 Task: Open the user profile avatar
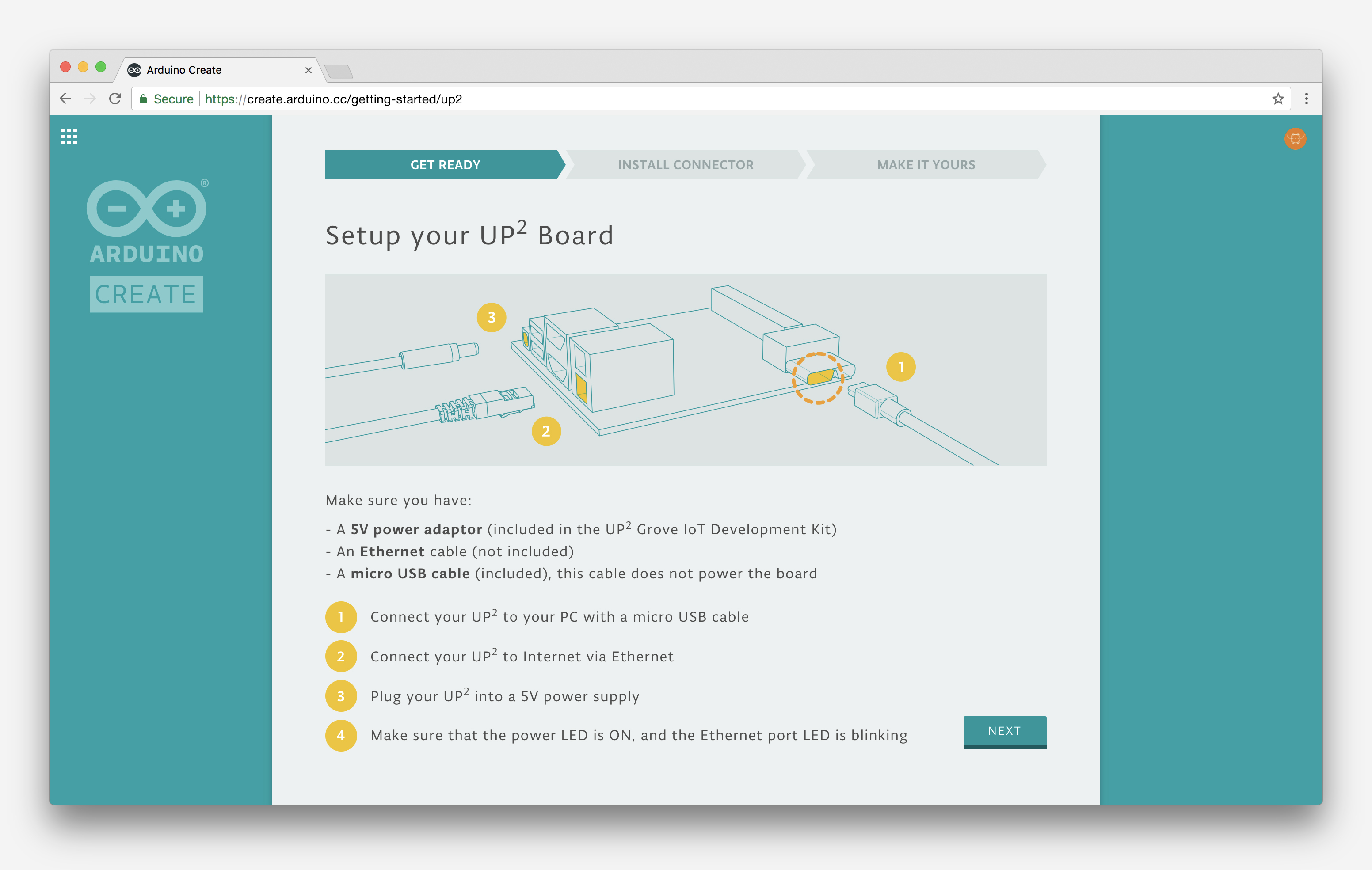click(1295, 138)
